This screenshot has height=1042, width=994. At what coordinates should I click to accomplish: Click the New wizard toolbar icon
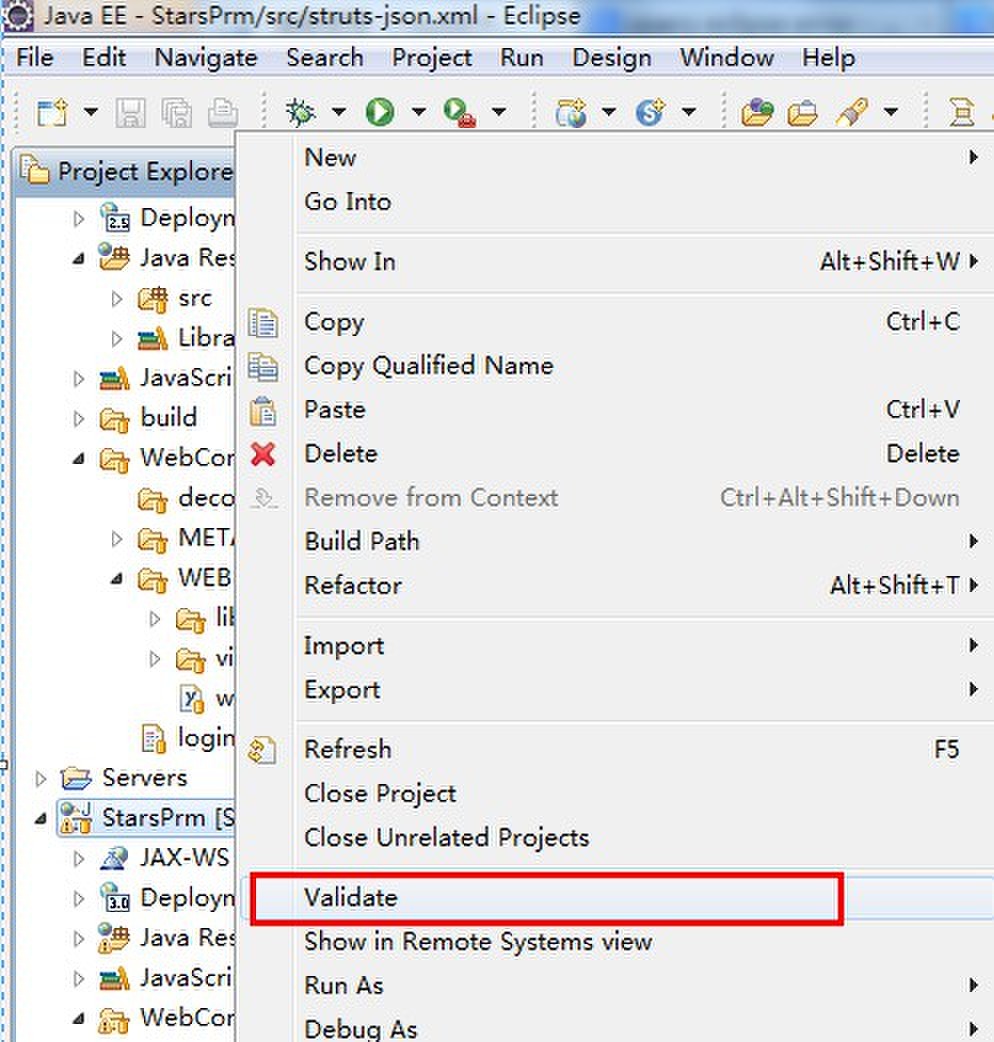click(52, 112)
